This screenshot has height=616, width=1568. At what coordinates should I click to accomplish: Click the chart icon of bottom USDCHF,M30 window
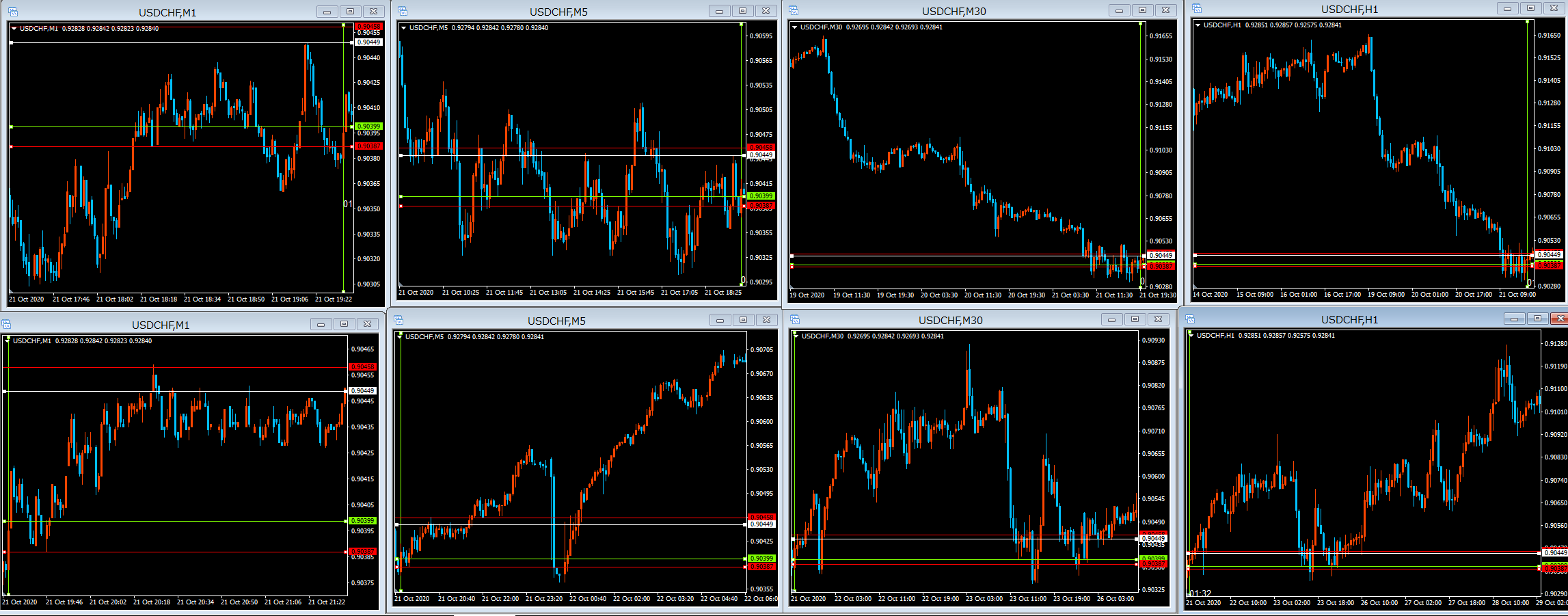795,319
